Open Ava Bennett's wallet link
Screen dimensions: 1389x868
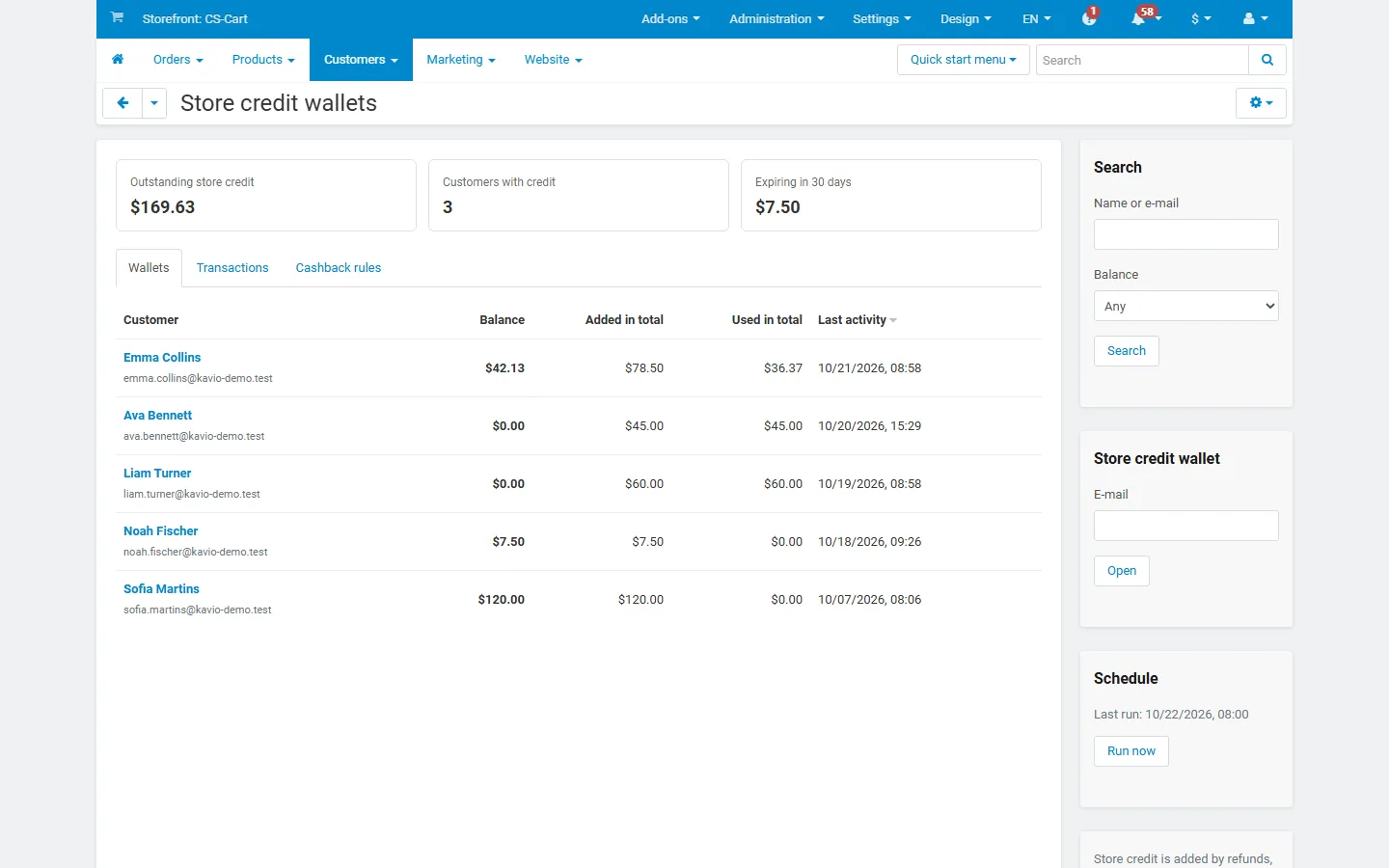click(157, 415)
